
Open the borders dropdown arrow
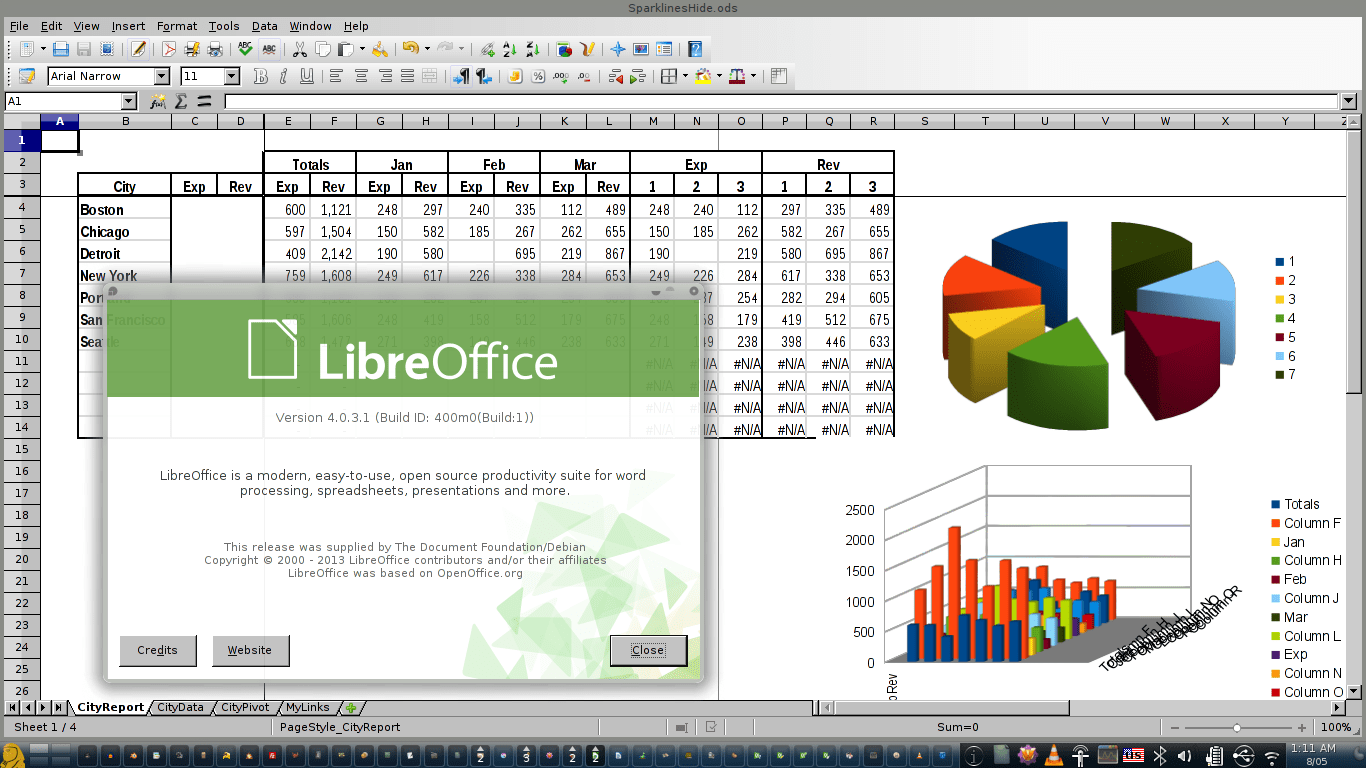click(x=685, y=75)
